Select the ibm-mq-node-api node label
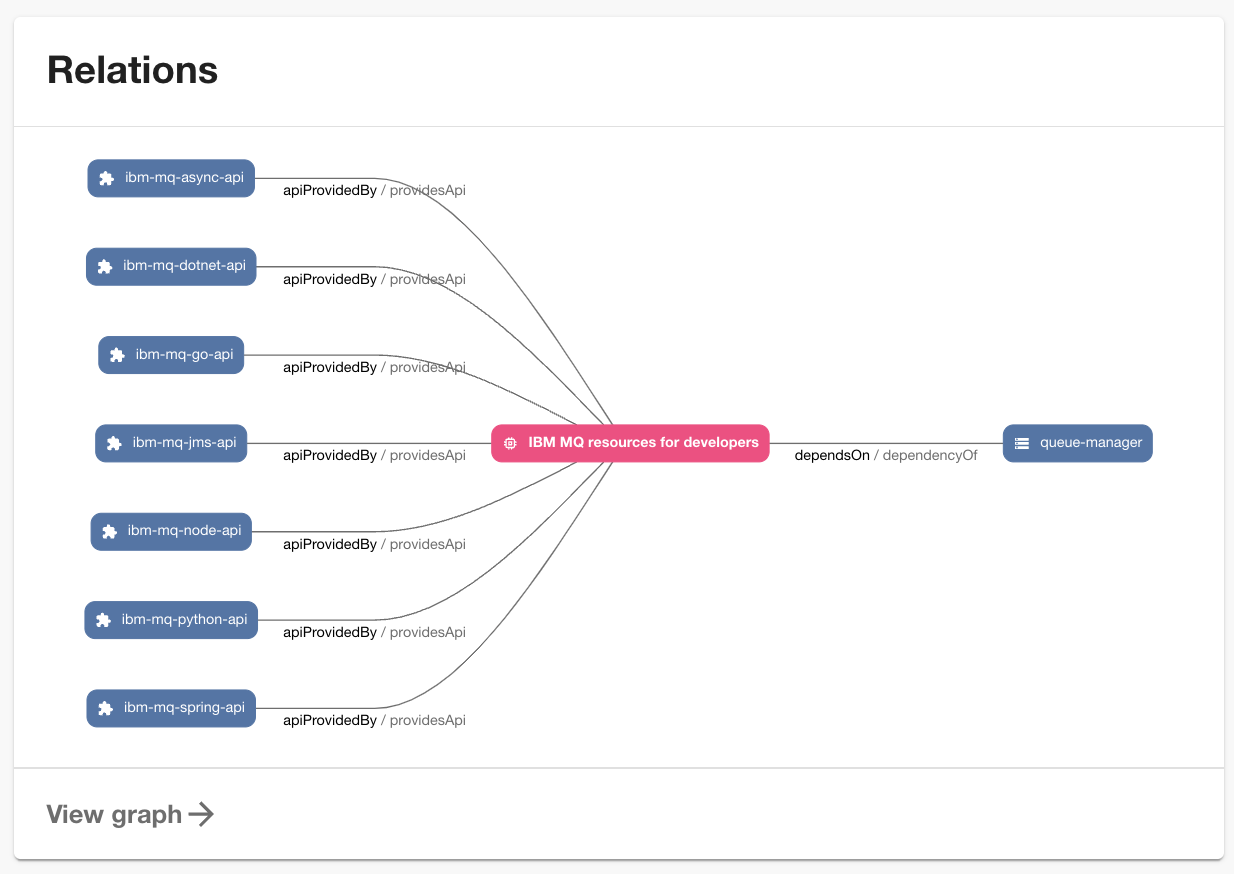Viewport: 1234px width, 874px height. tap(184, 531)
